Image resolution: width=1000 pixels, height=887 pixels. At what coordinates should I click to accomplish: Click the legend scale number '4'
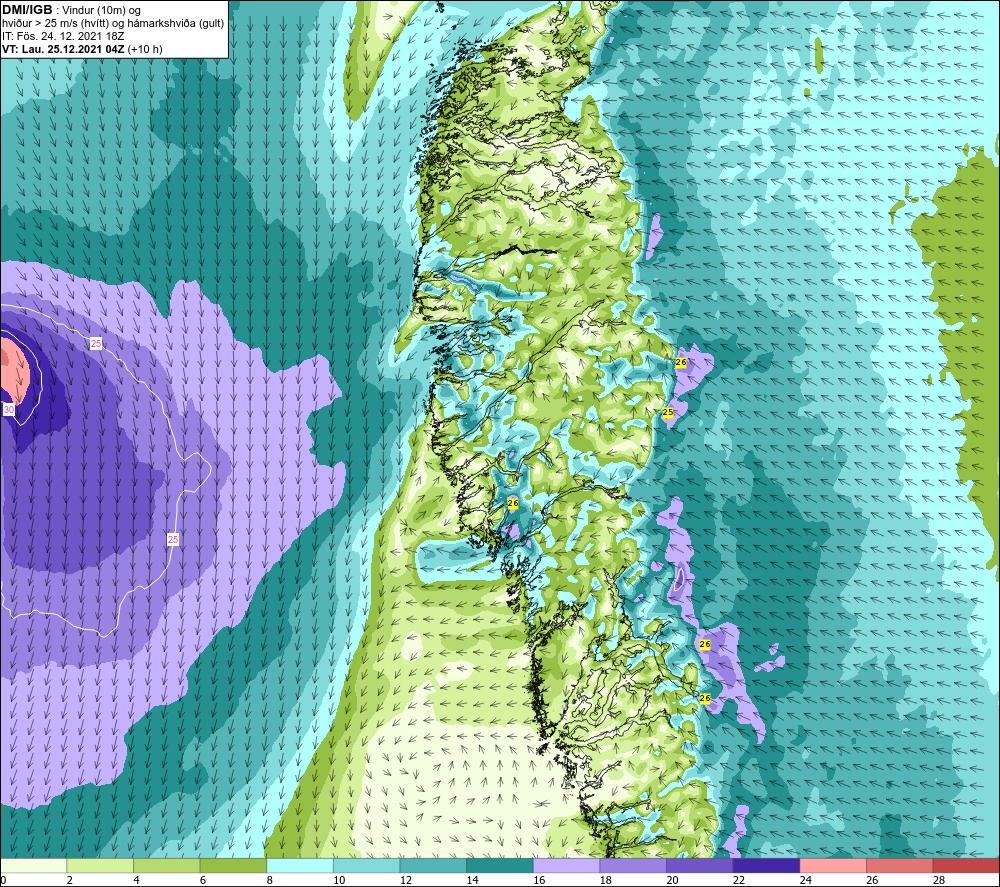tap(136, 880)
